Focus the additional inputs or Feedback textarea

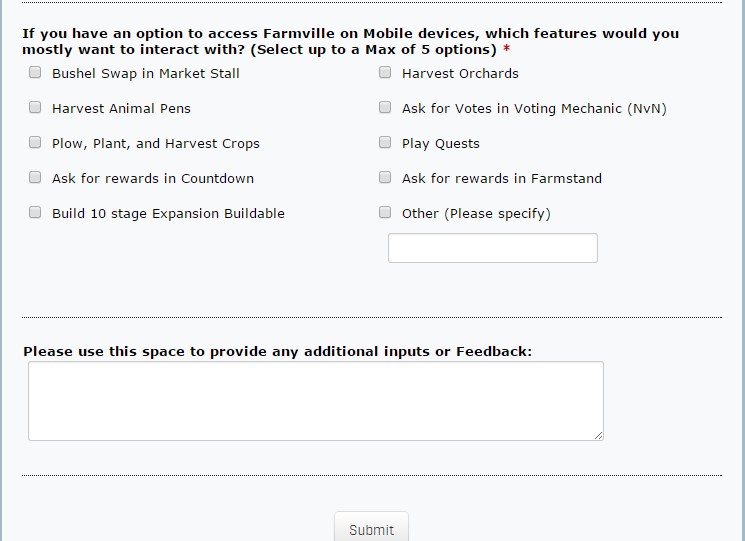click(x=315, y=400)
